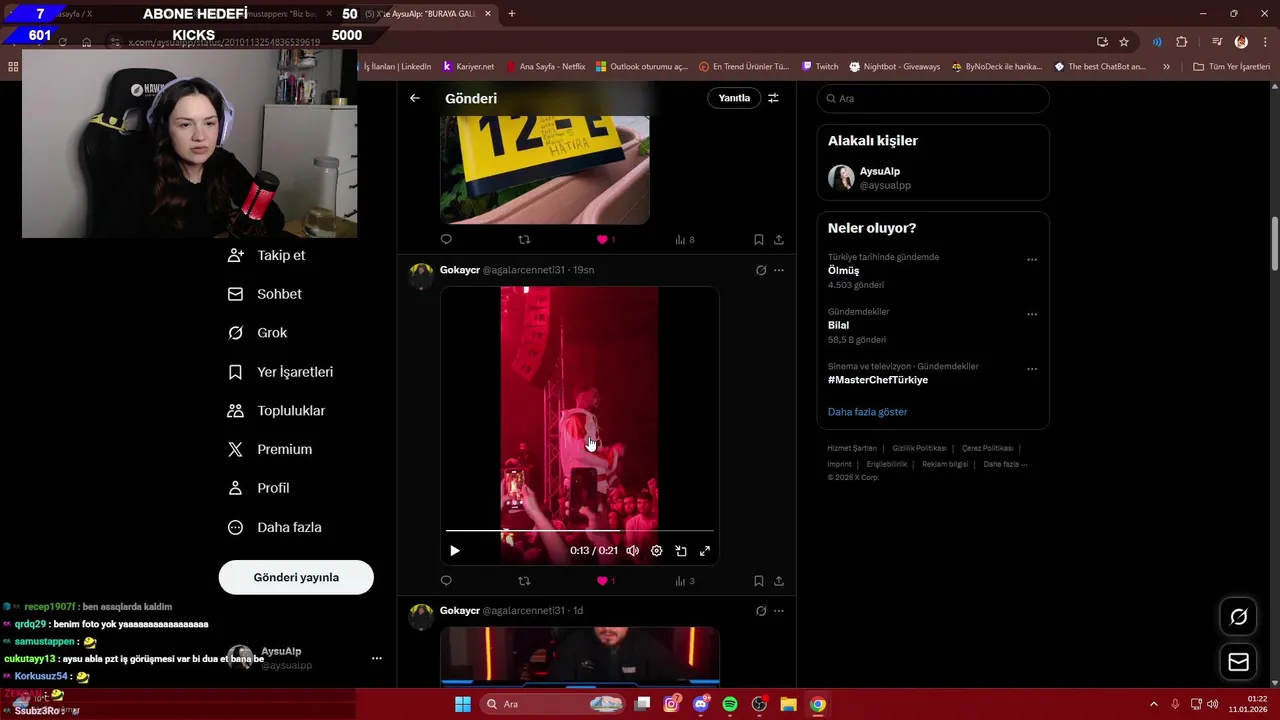Open Grok actions on the 1d post
This screenshot has height=720, width=1280.
[x=761, y=611]
